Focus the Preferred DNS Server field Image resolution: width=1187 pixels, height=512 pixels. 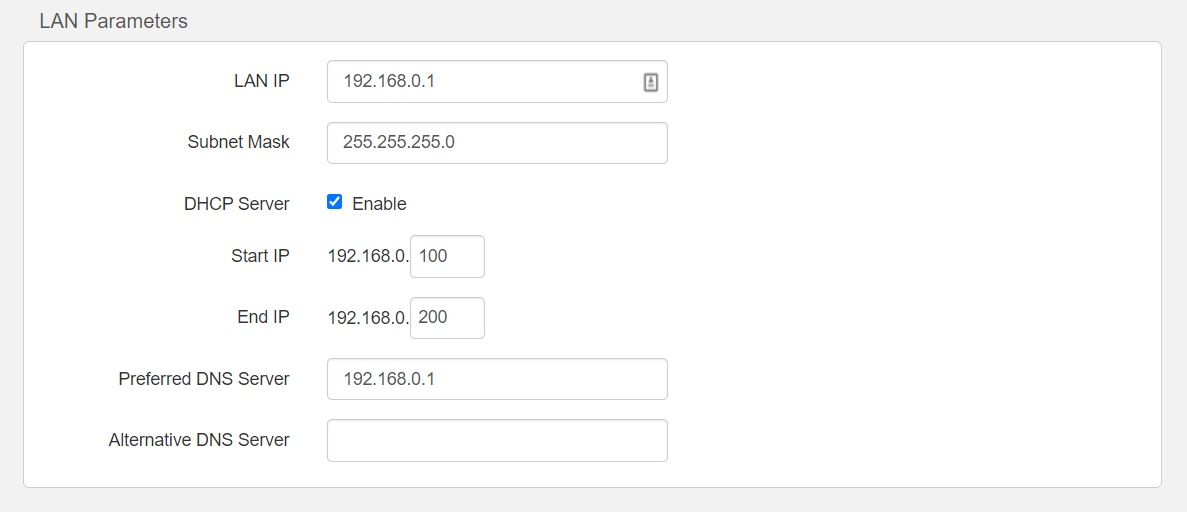point(497,379)
